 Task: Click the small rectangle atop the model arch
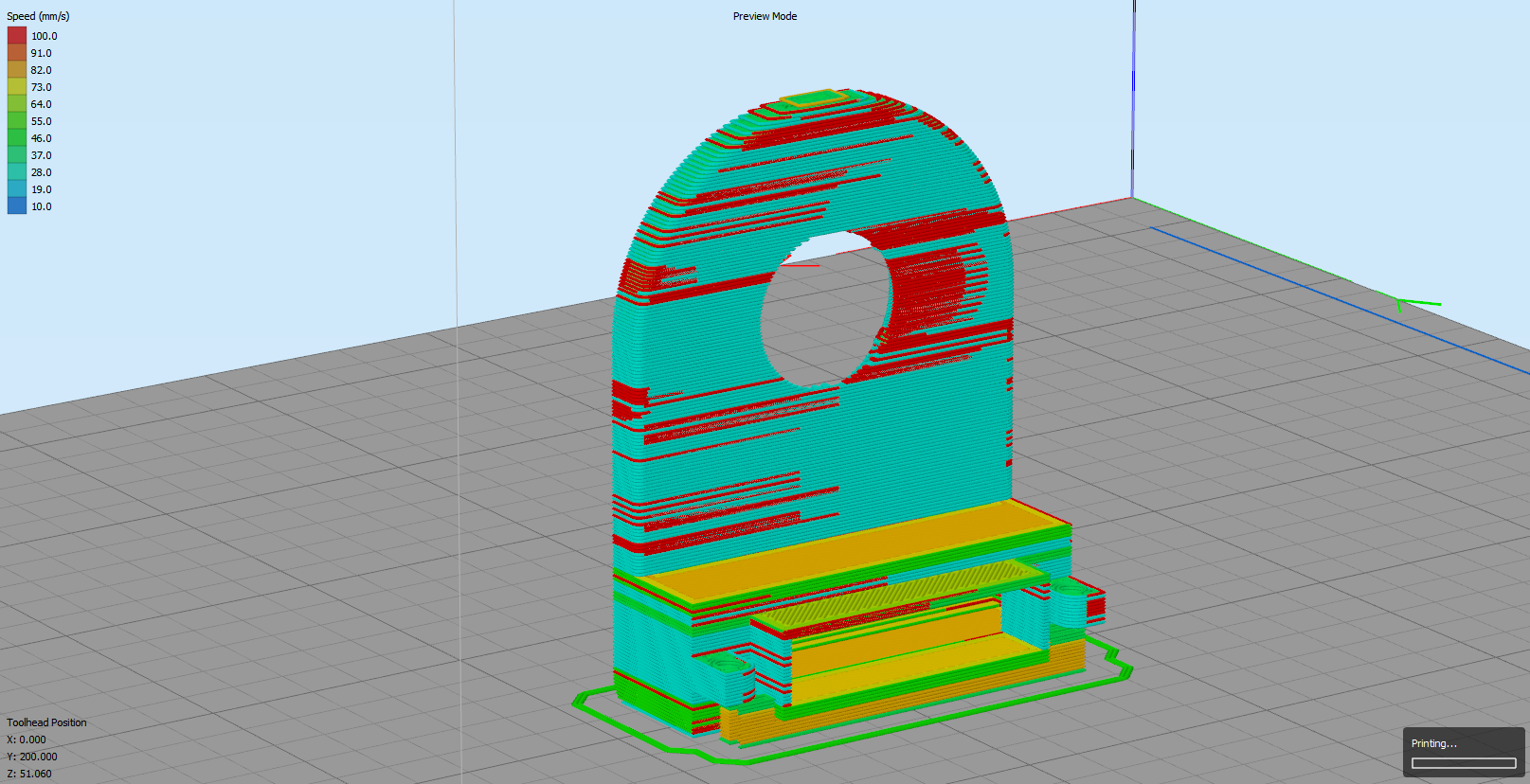[x=814, y=98]
